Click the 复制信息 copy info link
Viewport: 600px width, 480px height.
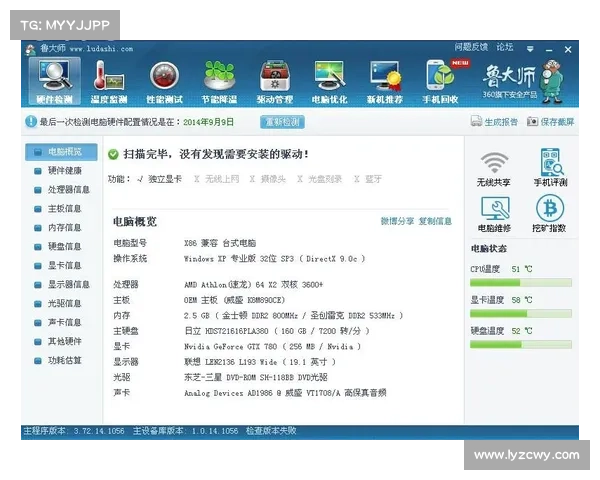click(x=435, y=221)
